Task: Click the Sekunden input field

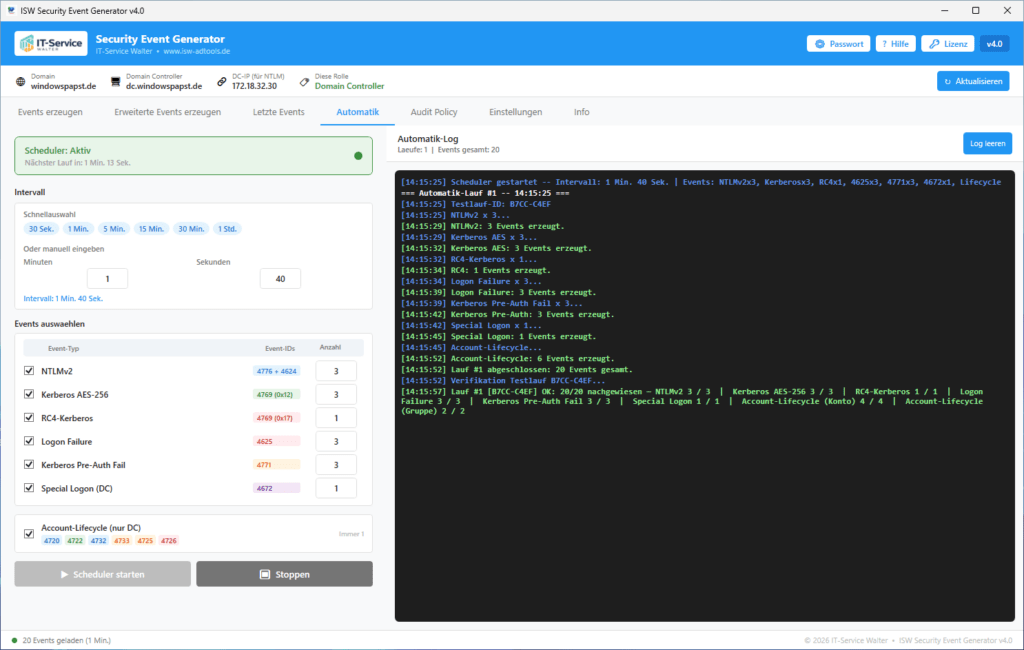Action: click(280, 278)
